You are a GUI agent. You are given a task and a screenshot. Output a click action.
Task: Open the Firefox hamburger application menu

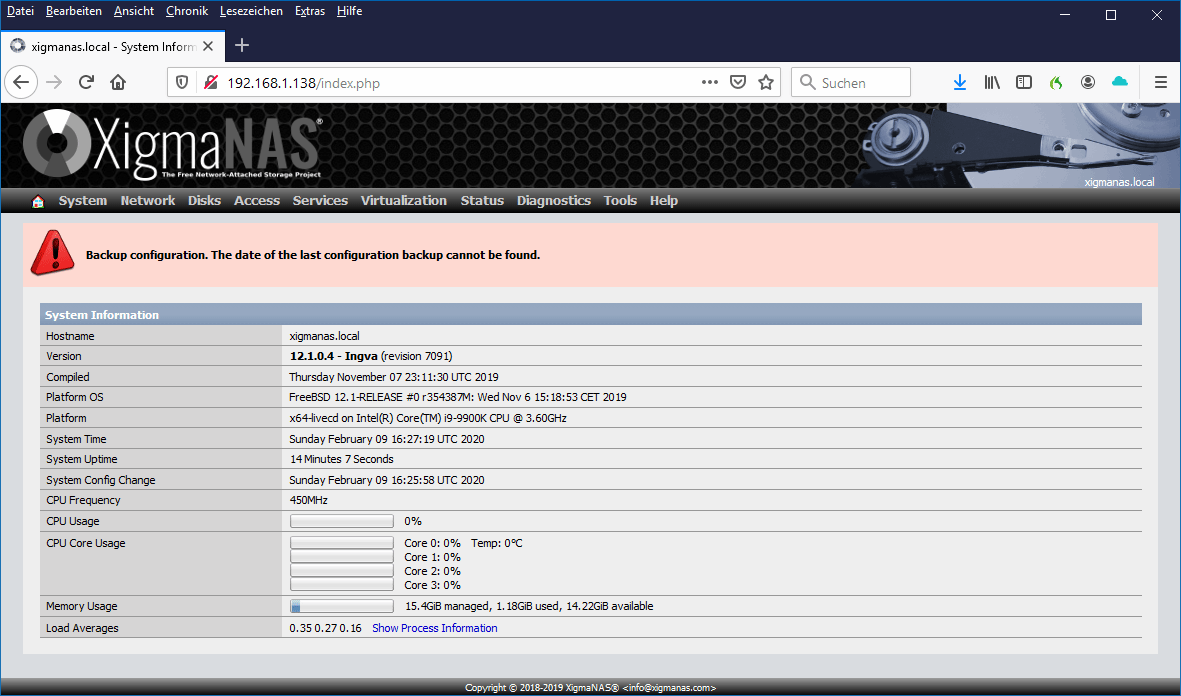(1160, 83)
